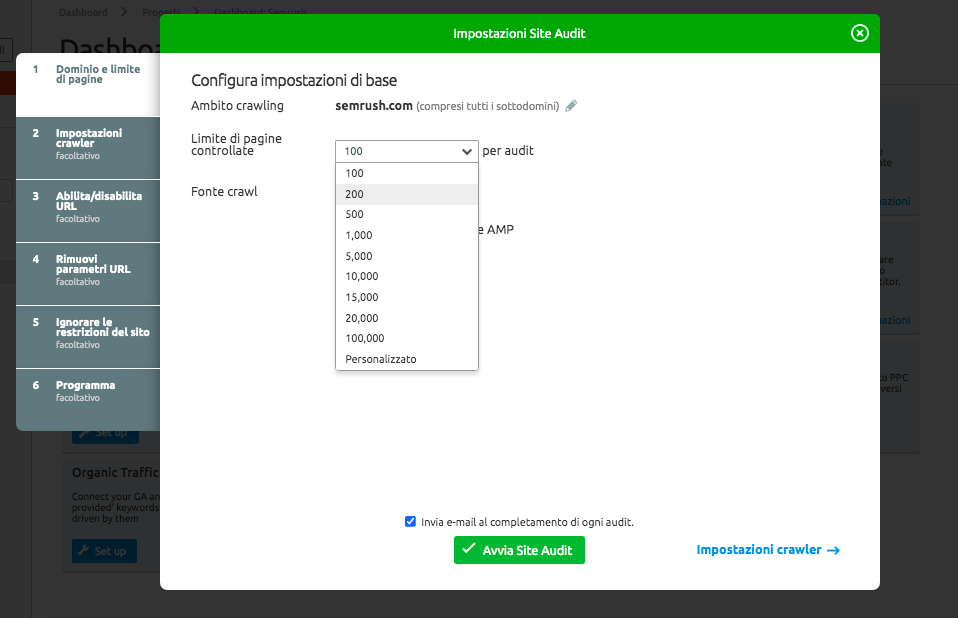Image resolution: width=958 pixels, height=618 pixels.
Task: Select the 5,000 pages option
Action: pos(407,256)
